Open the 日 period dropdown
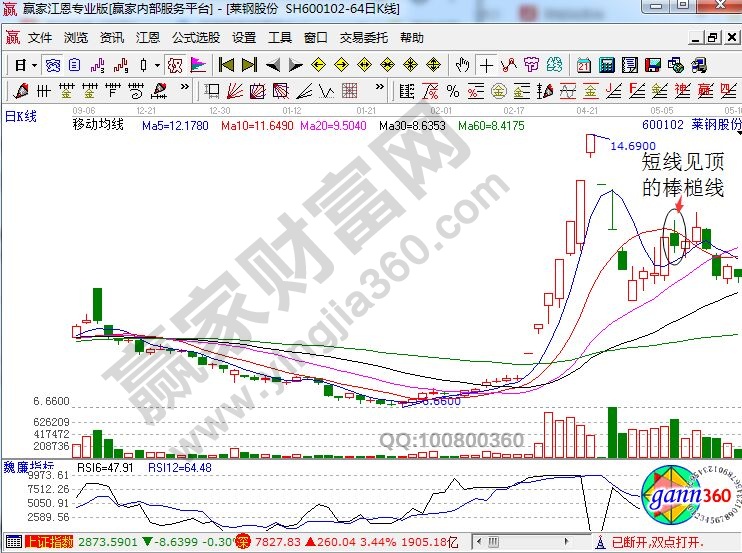 click(x=25, y=65)
